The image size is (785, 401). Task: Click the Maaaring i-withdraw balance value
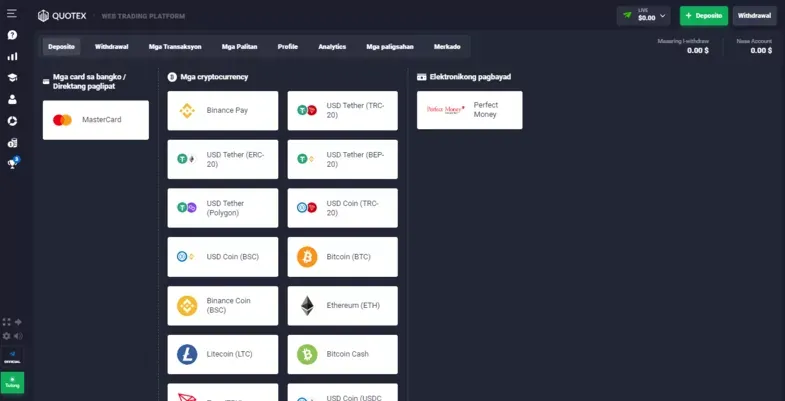697,51
